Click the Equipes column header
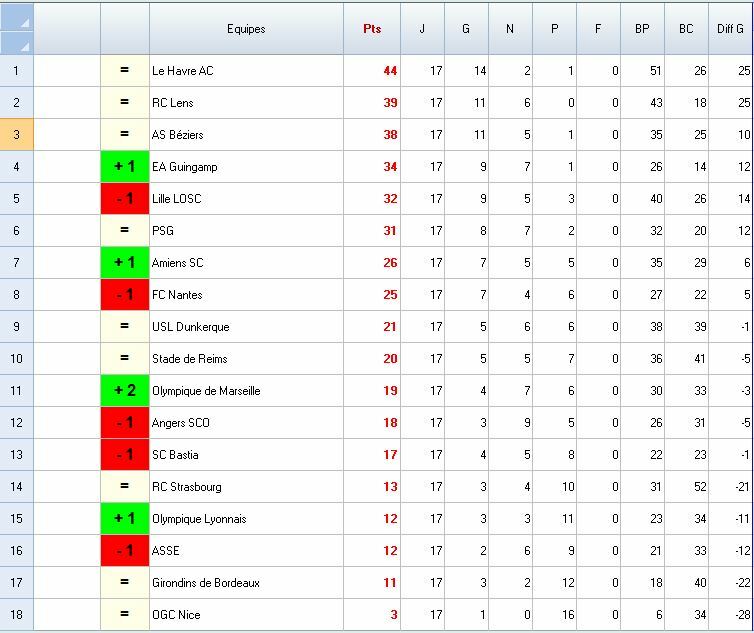754x633 pixels. (246, 29)
